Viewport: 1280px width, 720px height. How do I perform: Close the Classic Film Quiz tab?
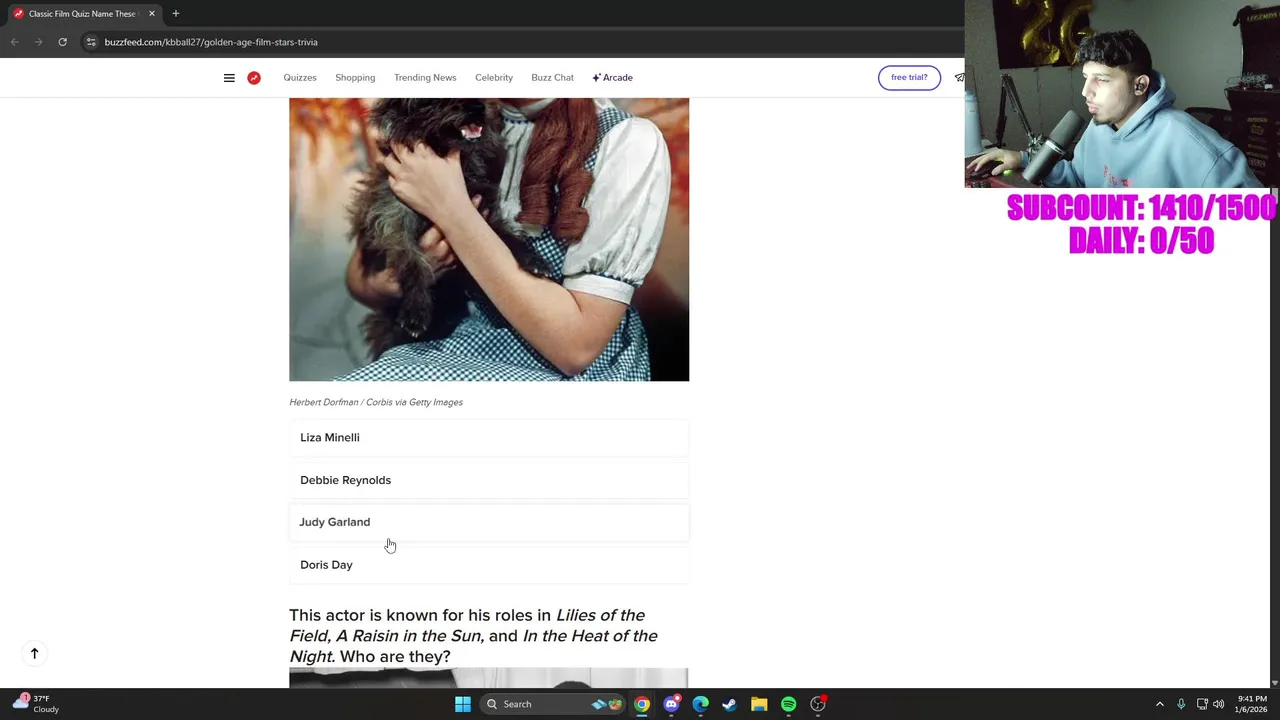coord(152,14)
